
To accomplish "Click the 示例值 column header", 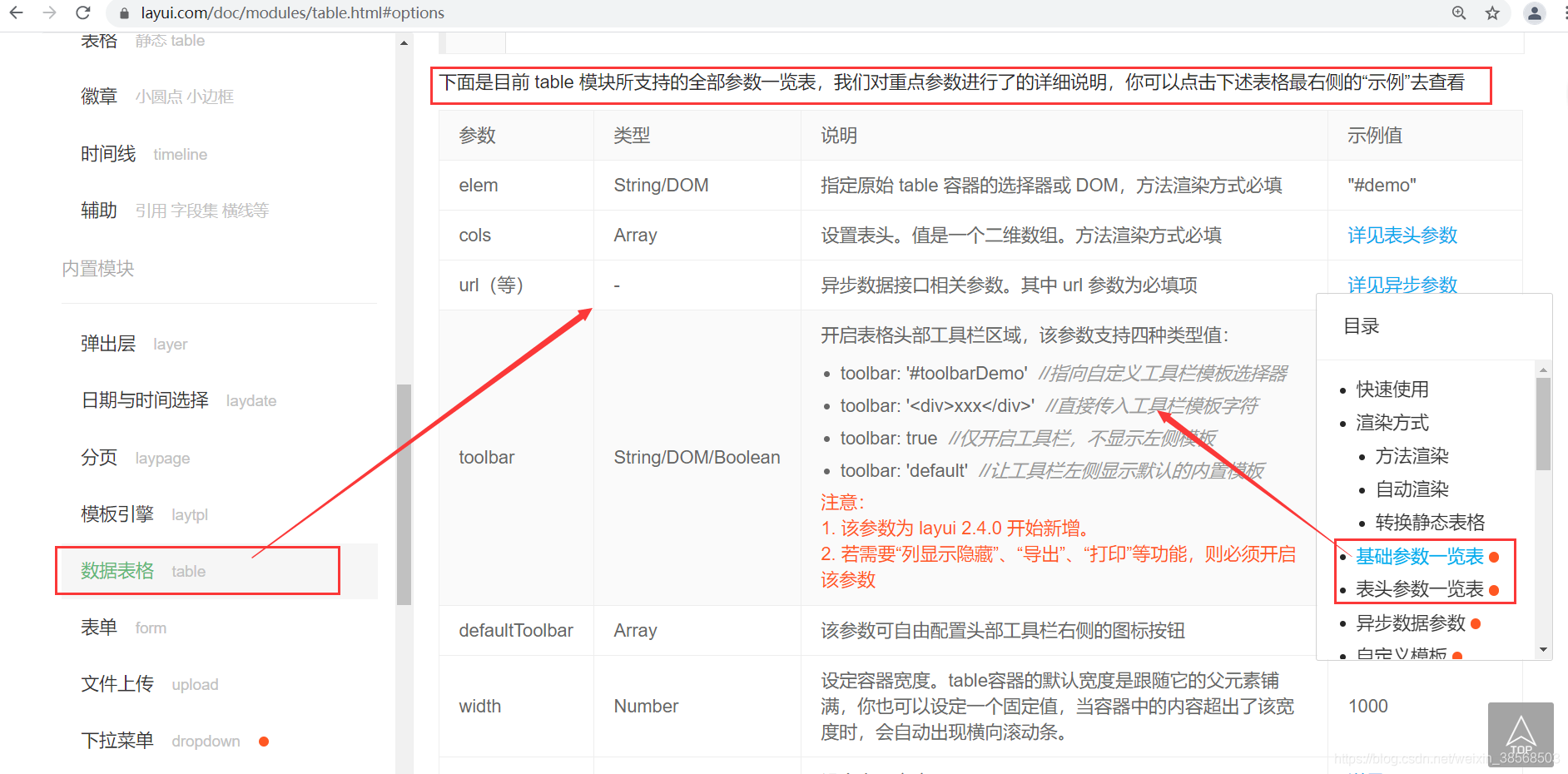I will point(1425,135).
